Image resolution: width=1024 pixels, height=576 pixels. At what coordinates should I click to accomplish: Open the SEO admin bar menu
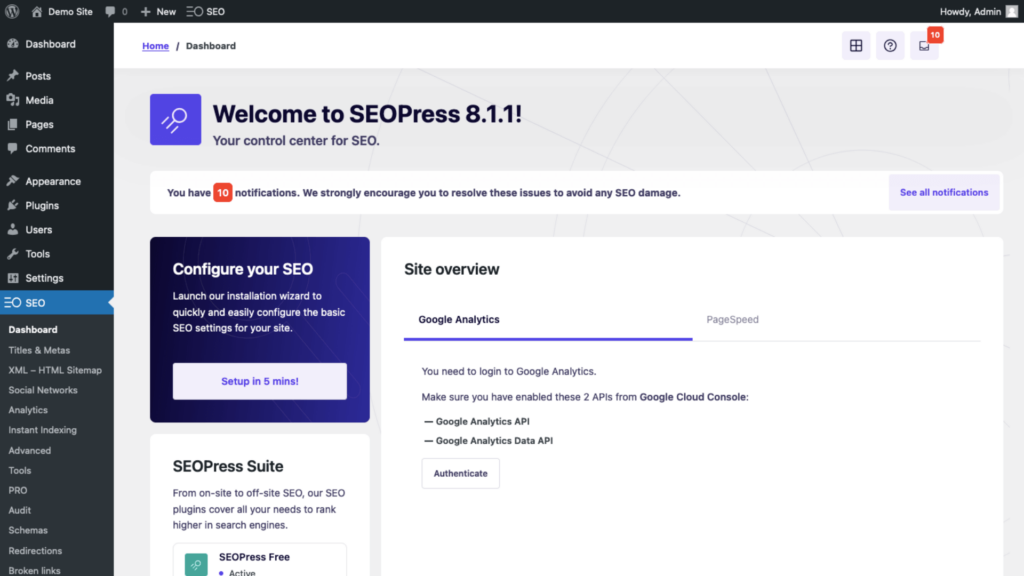click(x=206, y=12)
